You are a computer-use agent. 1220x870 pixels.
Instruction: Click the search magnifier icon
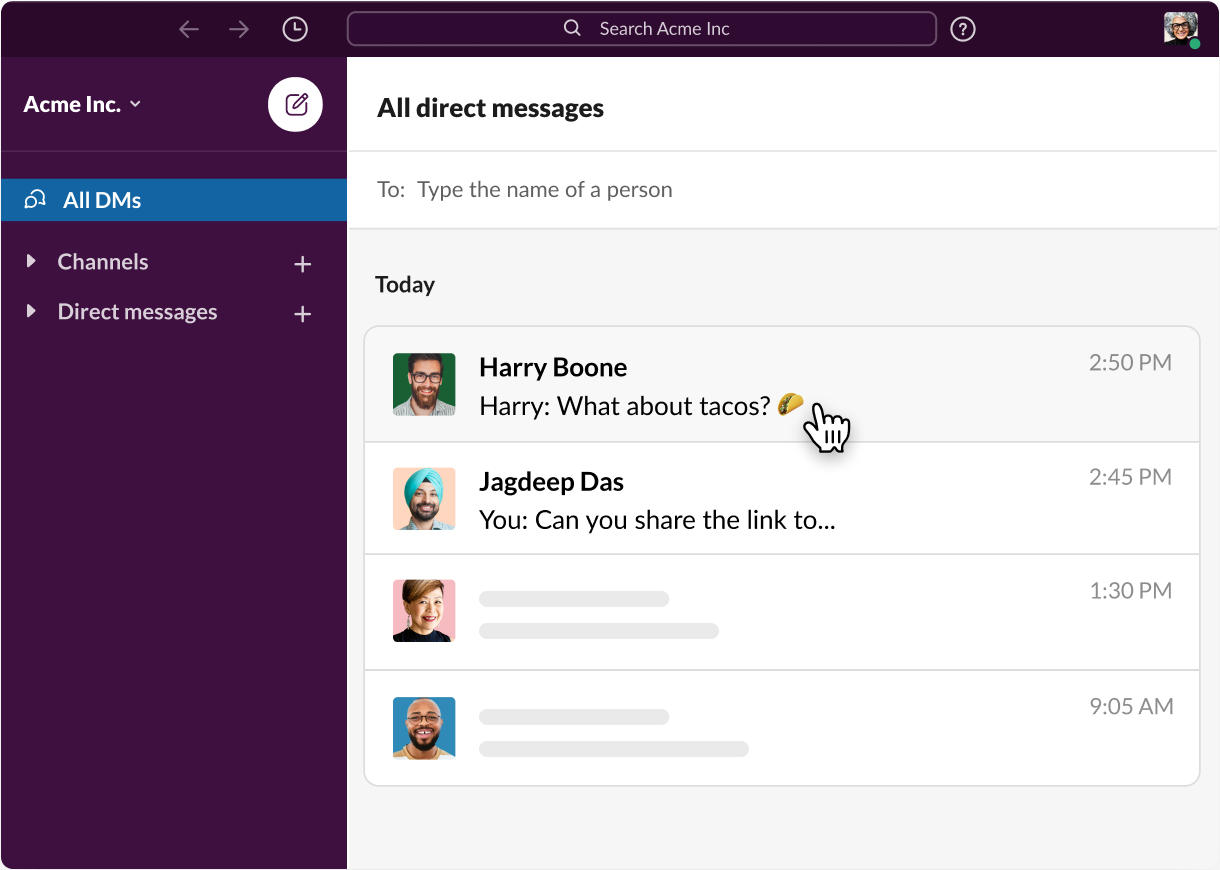[571, 28]
